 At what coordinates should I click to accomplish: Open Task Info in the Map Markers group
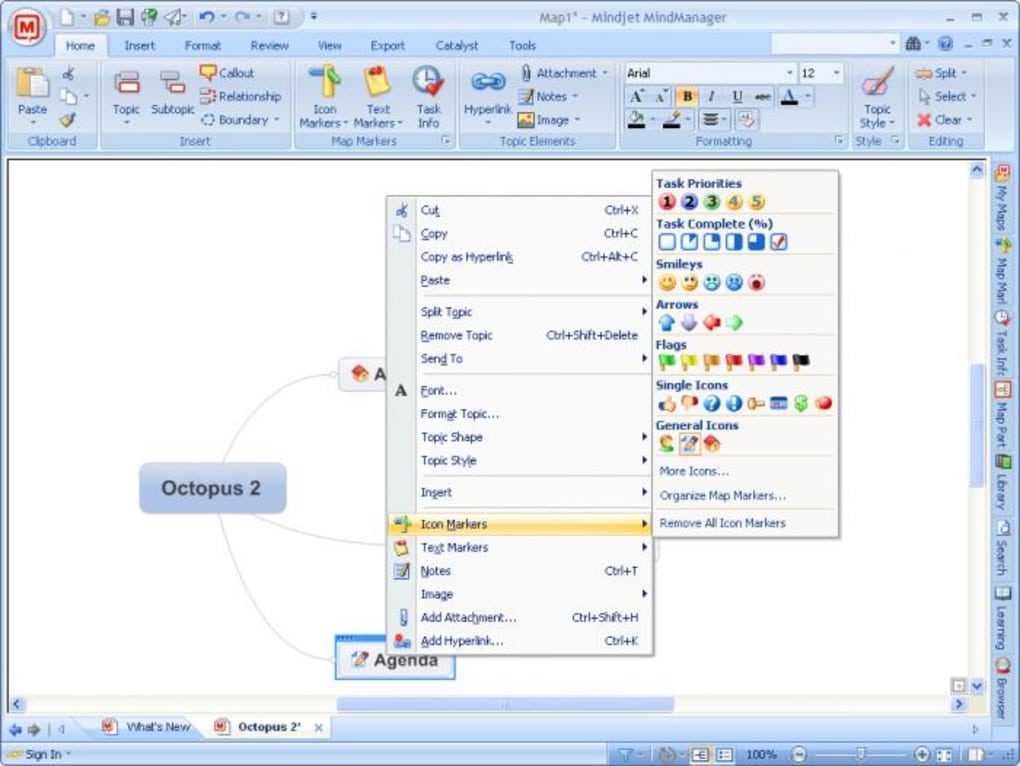(429, 93)
